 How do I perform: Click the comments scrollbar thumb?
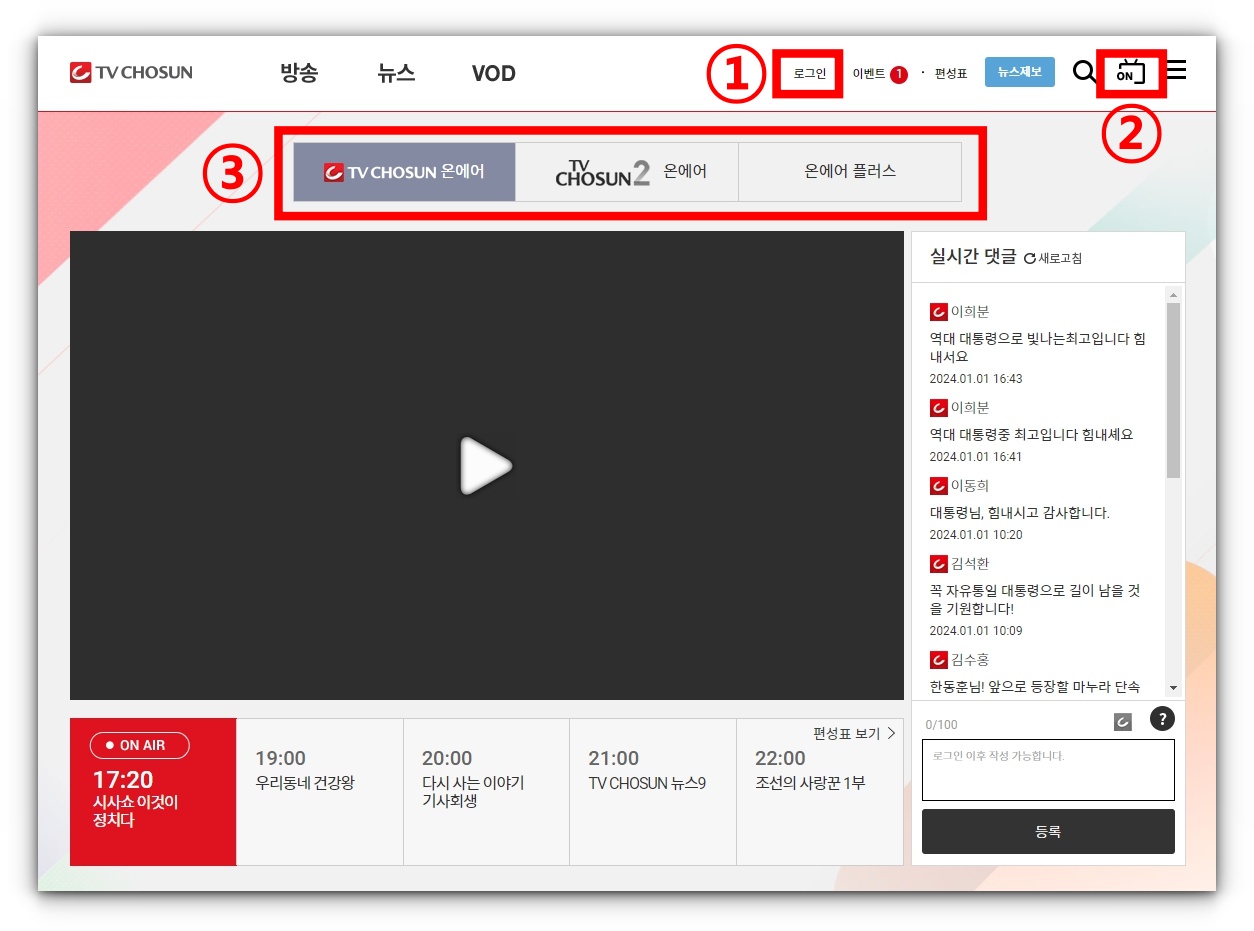[x=1173, y=390]
